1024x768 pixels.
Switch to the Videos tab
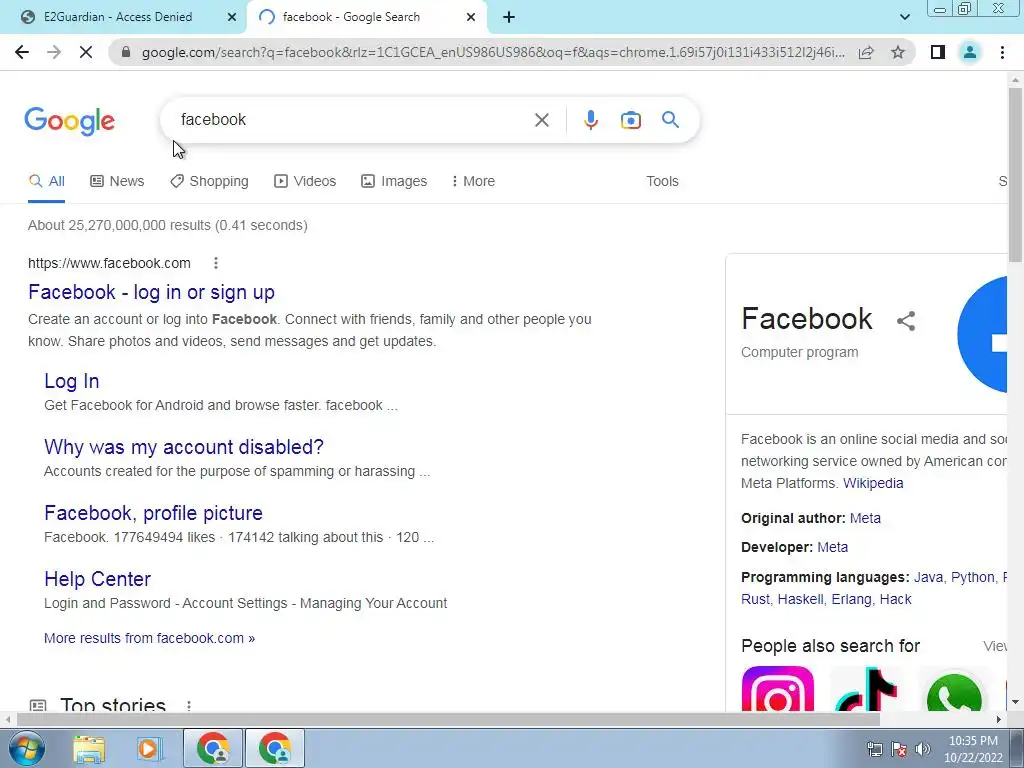pyautogui.click(x=305, y=181)
